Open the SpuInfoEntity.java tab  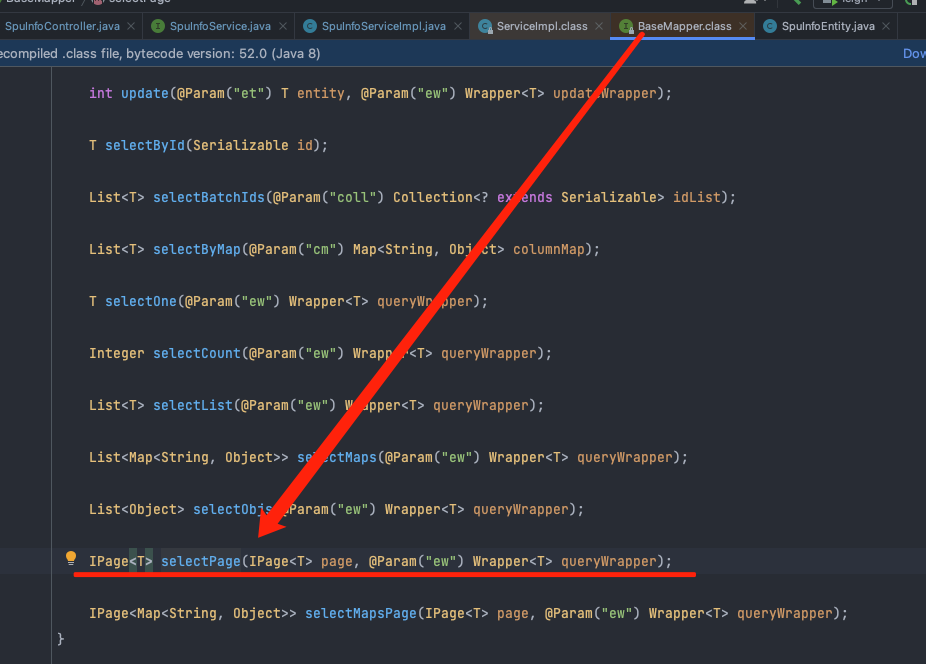point(828,26)
